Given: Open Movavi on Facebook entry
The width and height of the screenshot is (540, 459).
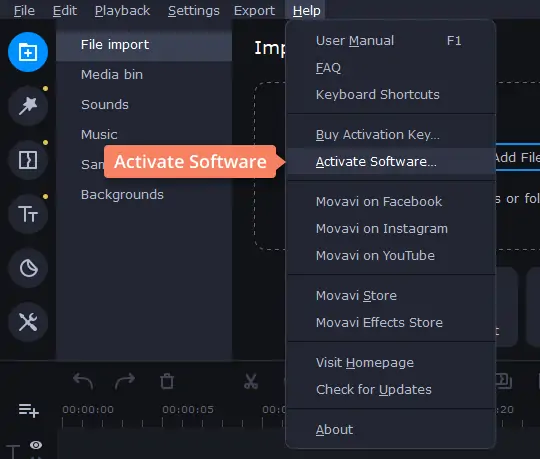Looking at the screenshot, I should click(x=391, y=201).
